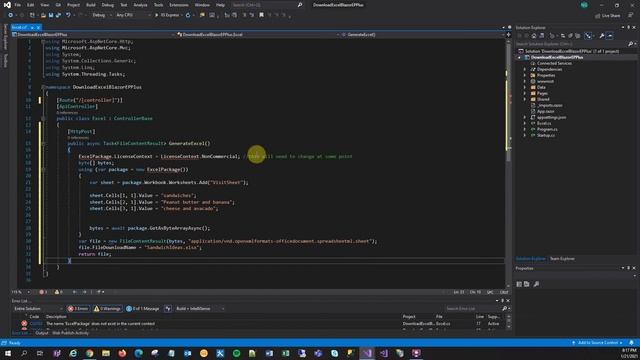Open the Debug configuration dropdown

pos(101,15)
